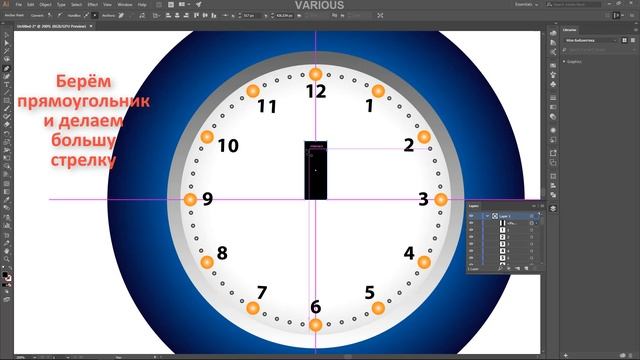Open the View menu
This screenshot has height=360, width=640.
point(107,4)
